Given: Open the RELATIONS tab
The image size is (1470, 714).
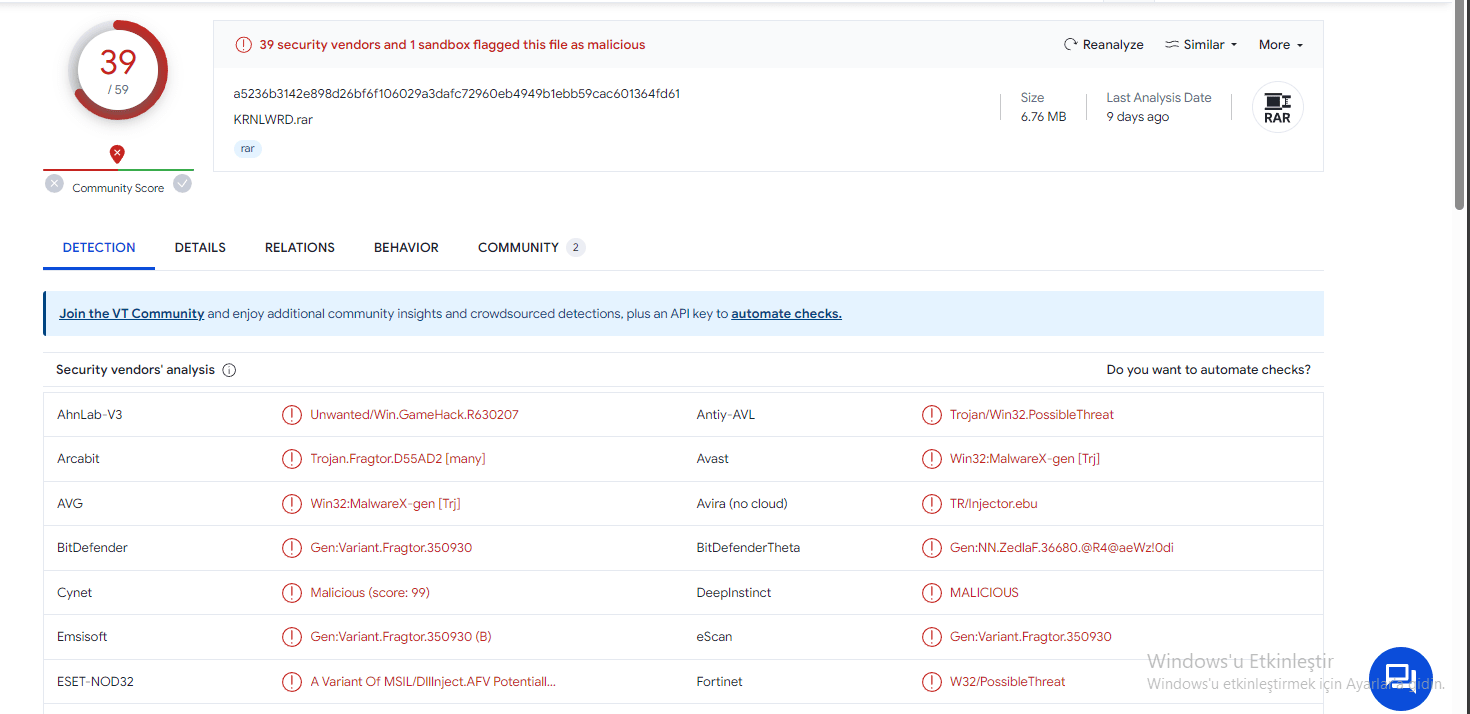Looking at the screenshot, I should [x=300, y=248].
